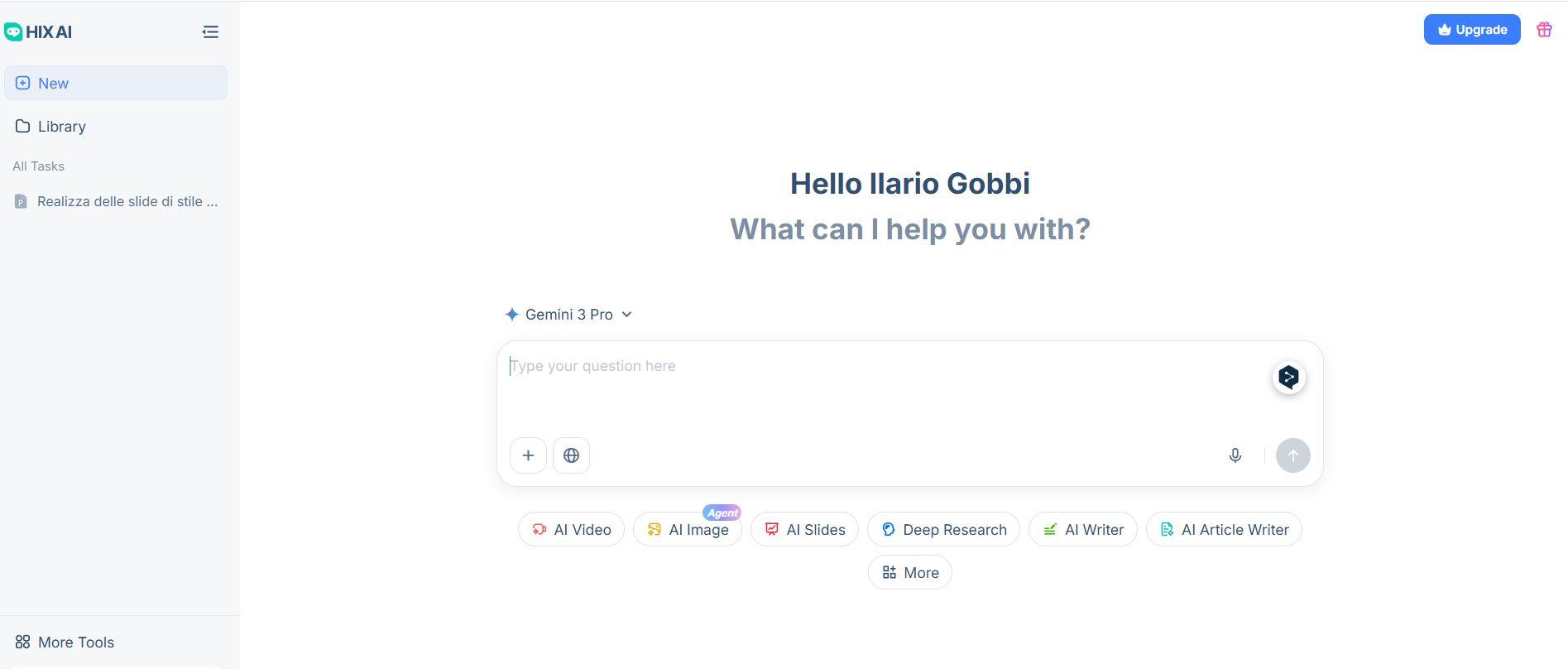1568x669 pixels.
Task: Click the blue Upgrade button
Action: [1471, 30]
